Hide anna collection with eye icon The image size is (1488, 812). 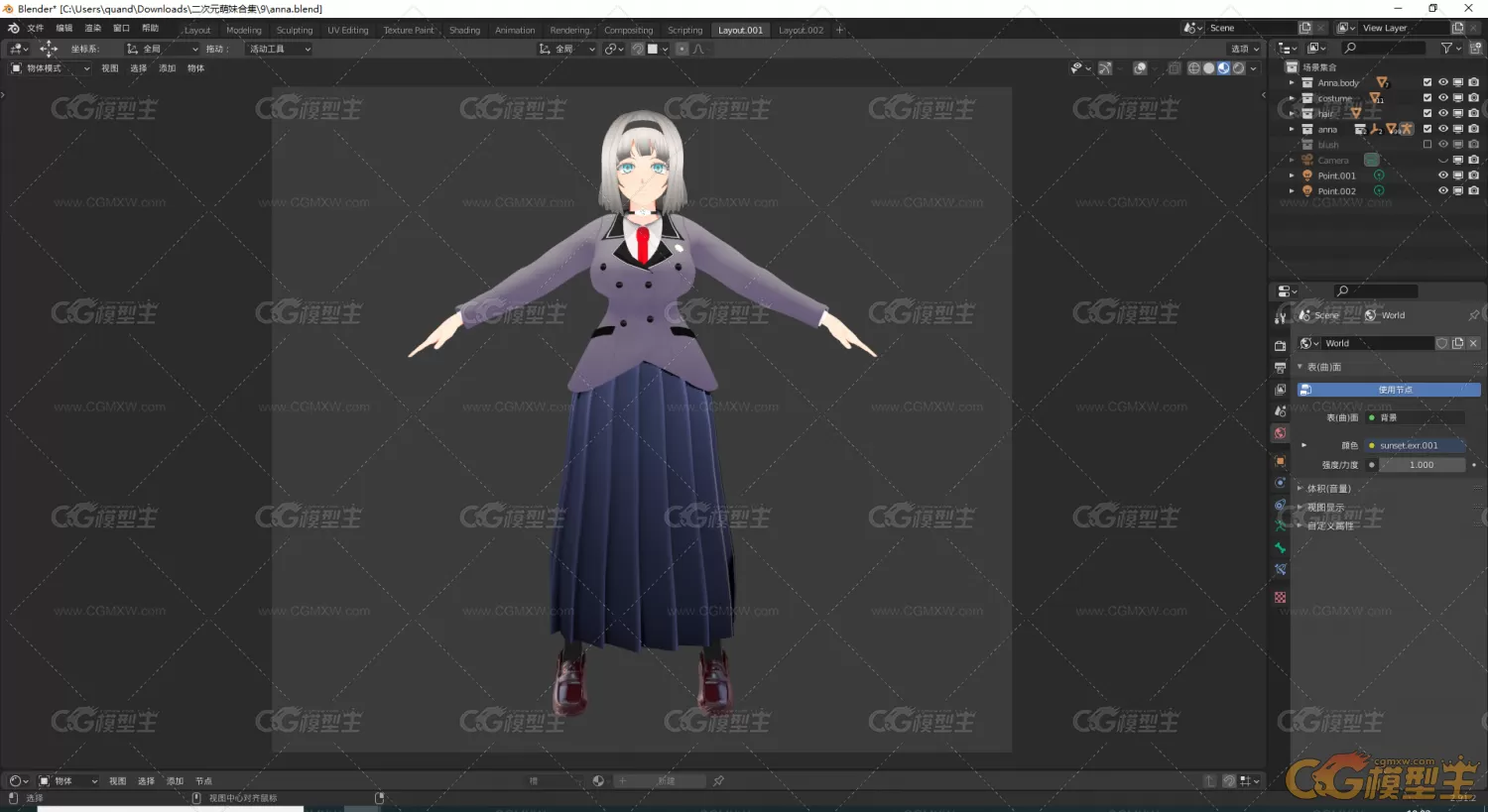pyautogui.click(x=1443, y=129)
